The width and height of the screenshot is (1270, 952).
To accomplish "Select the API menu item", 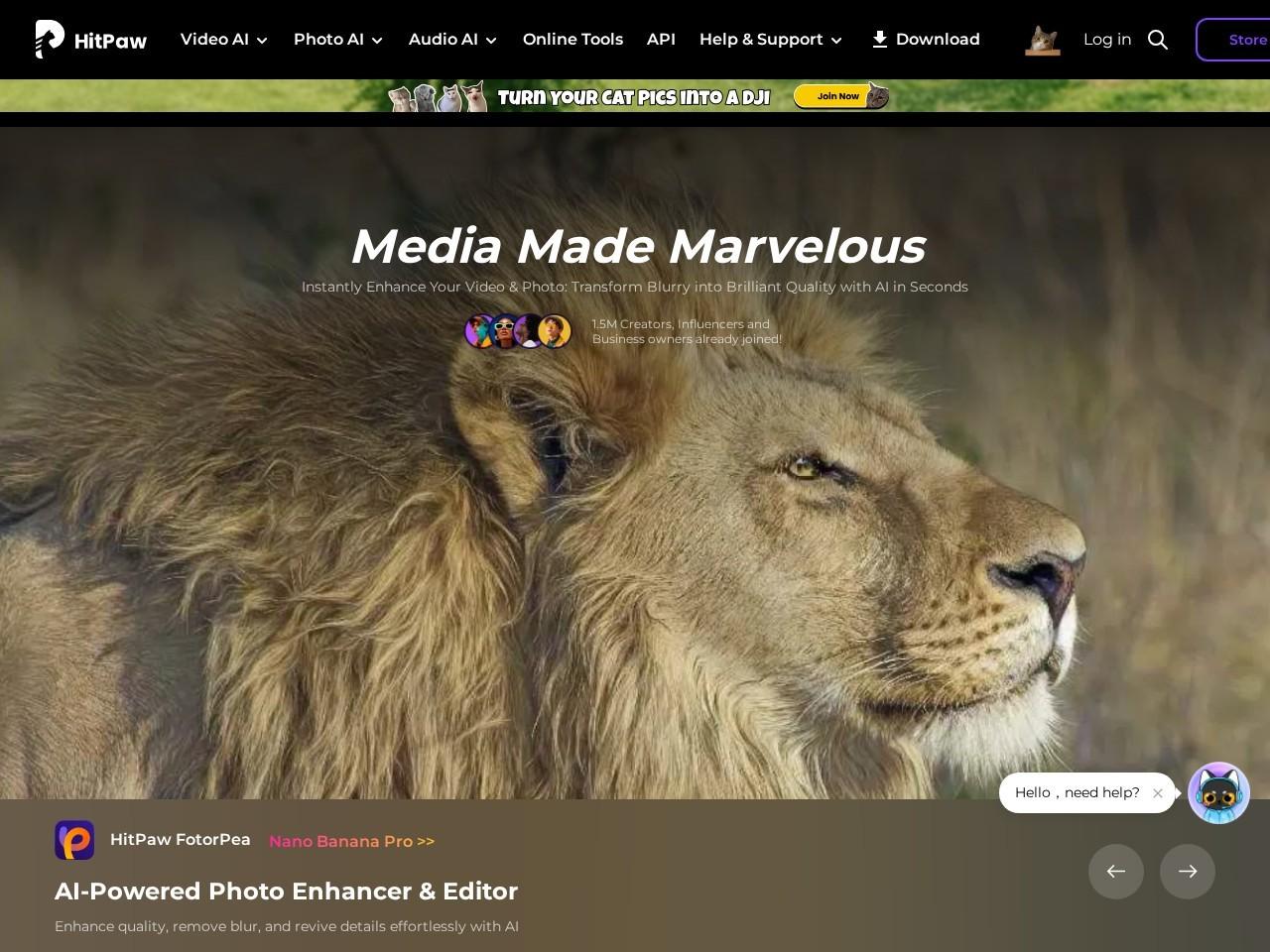I will pos(661,40).
